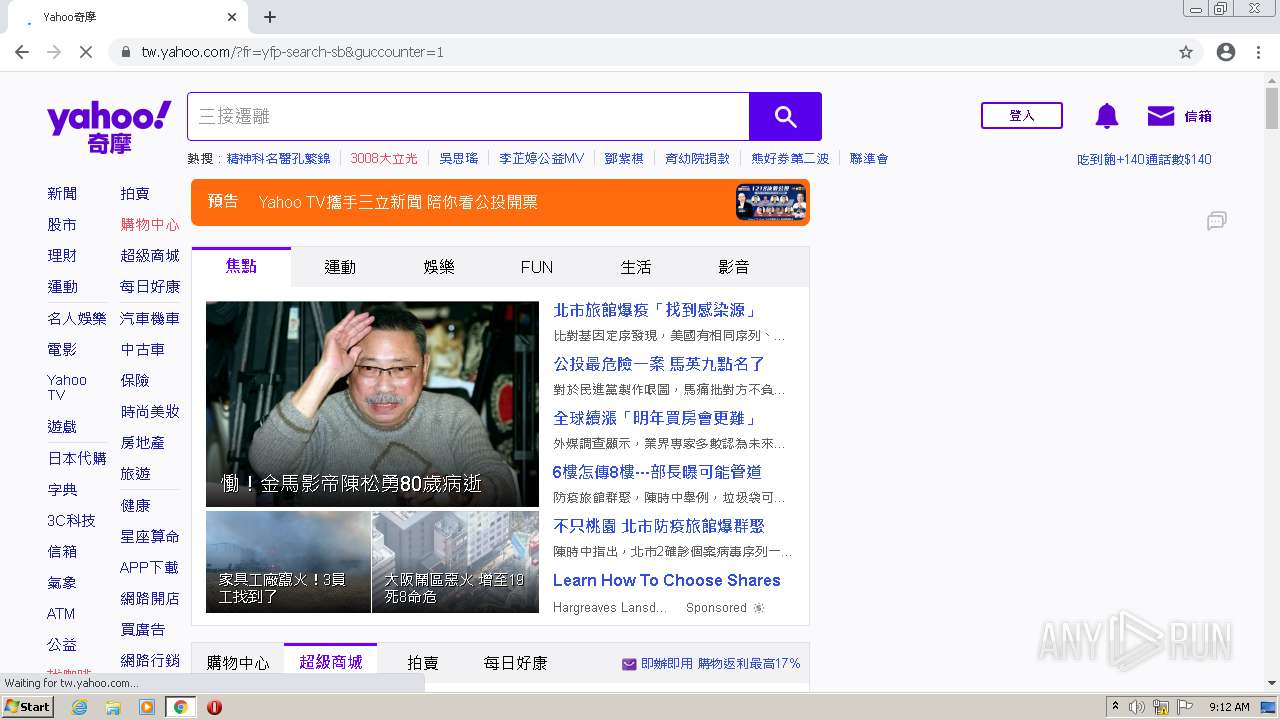Screen dimensions: 1280x720
Task: Open headline 全球續漲「明年買房會更難」
Action: click(x=656, y=419)
